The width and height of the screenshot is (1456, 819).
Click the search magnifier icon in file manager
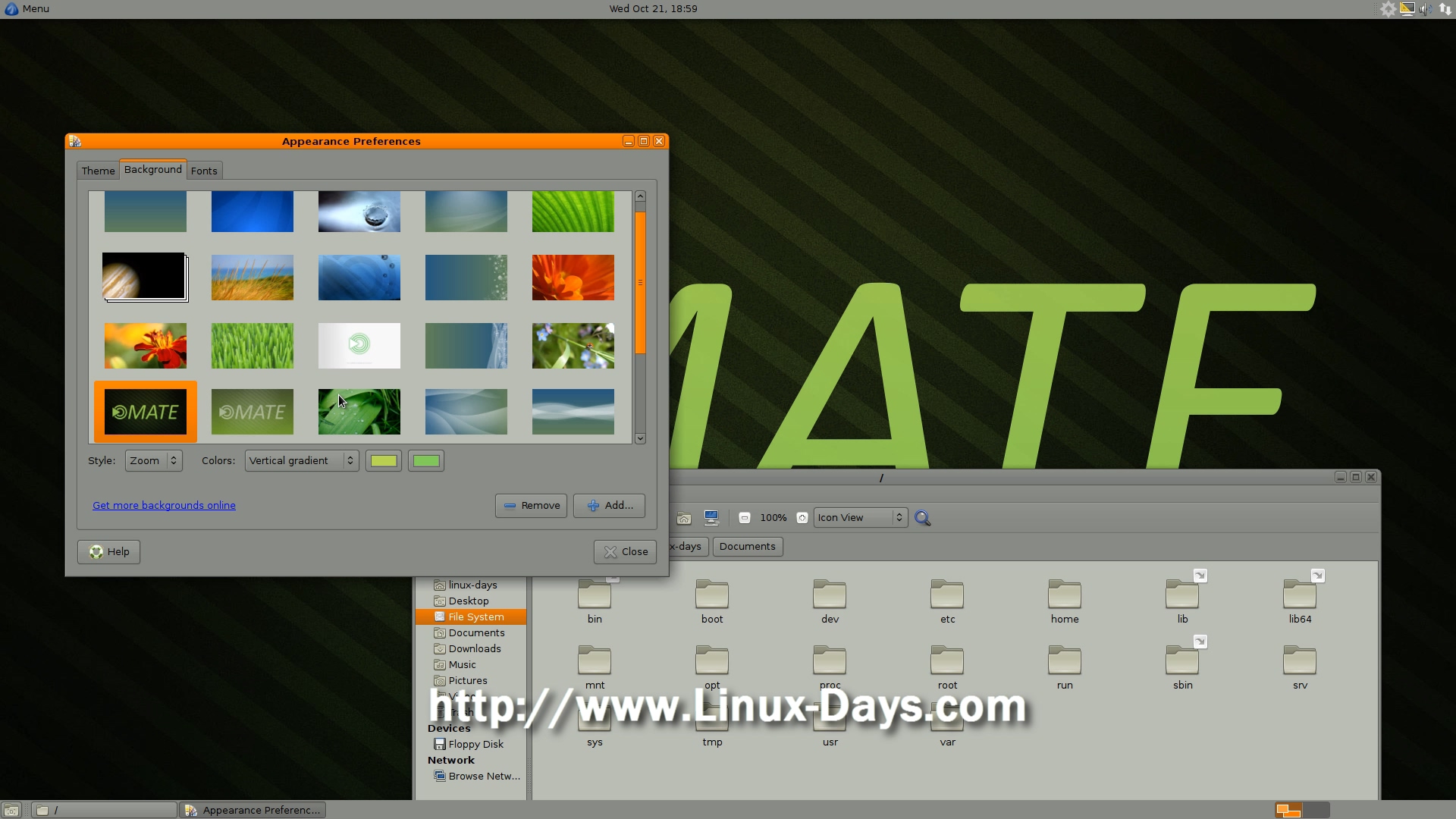coord(922,518)
